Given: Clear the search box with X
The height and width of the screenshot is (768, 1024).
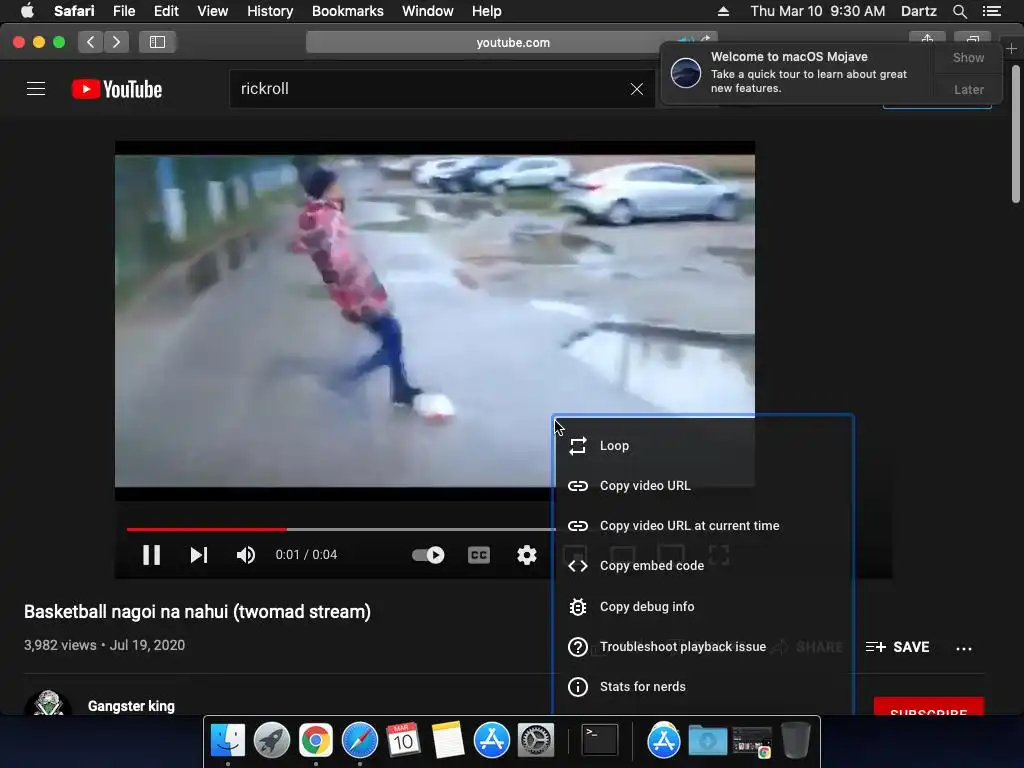Looking at the screenshot, I should pyautogui.click(x=637, y=89).
